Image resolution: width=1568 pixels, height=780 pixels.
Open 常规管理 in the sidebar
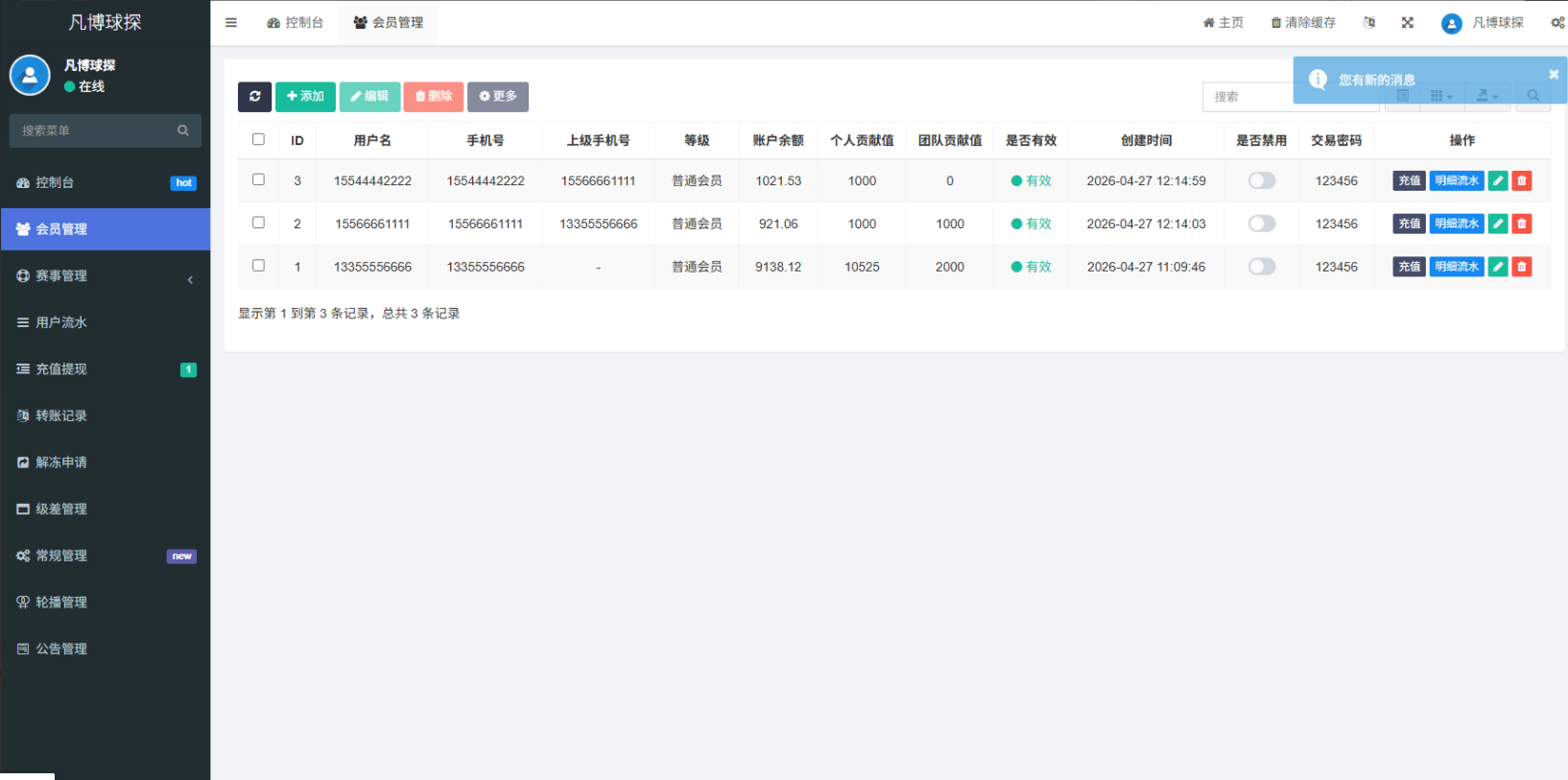[106, 555]
